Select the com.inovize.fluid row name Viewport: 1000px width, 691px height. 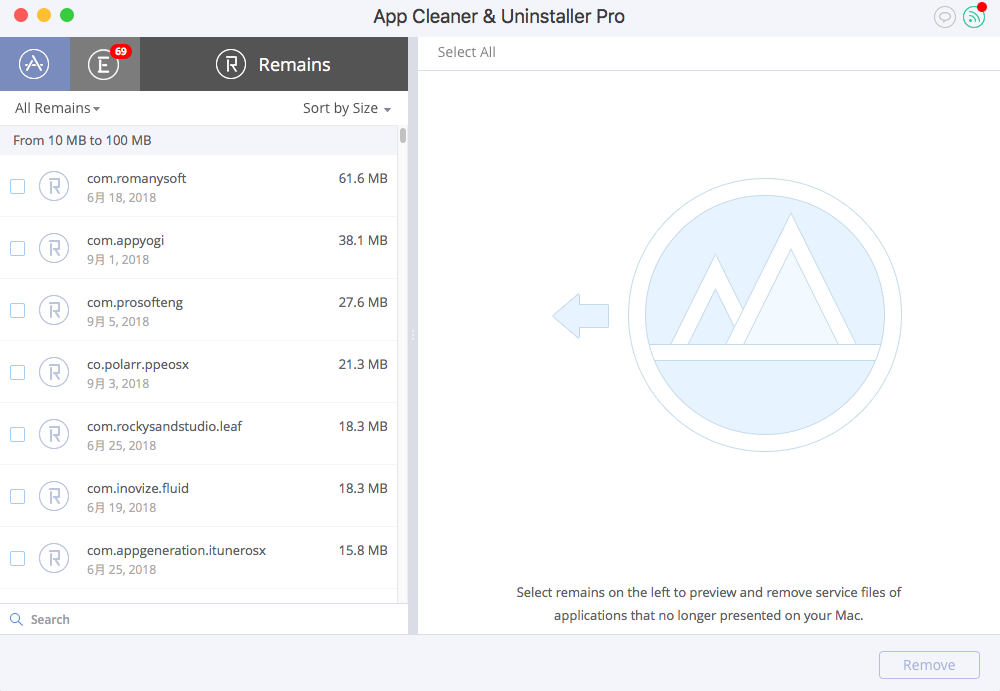[138, 488]
